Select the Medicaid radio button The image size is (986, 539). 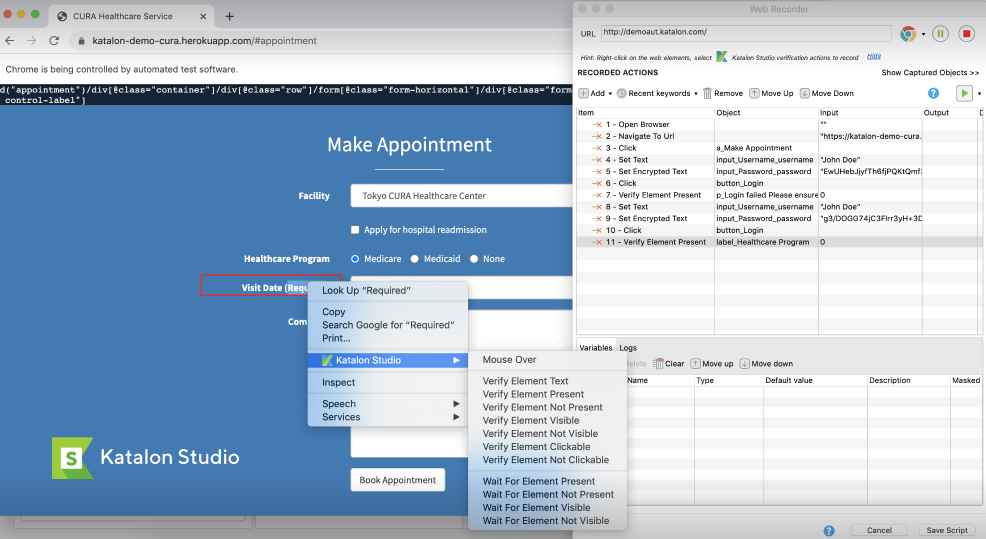click(x=414, y=258)
